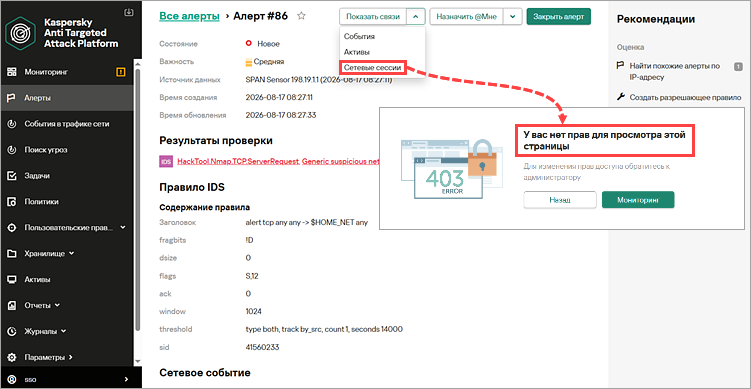Click the Отчеты sidebar icon
Screen dimensions: 751x389
tap(12, 305)
